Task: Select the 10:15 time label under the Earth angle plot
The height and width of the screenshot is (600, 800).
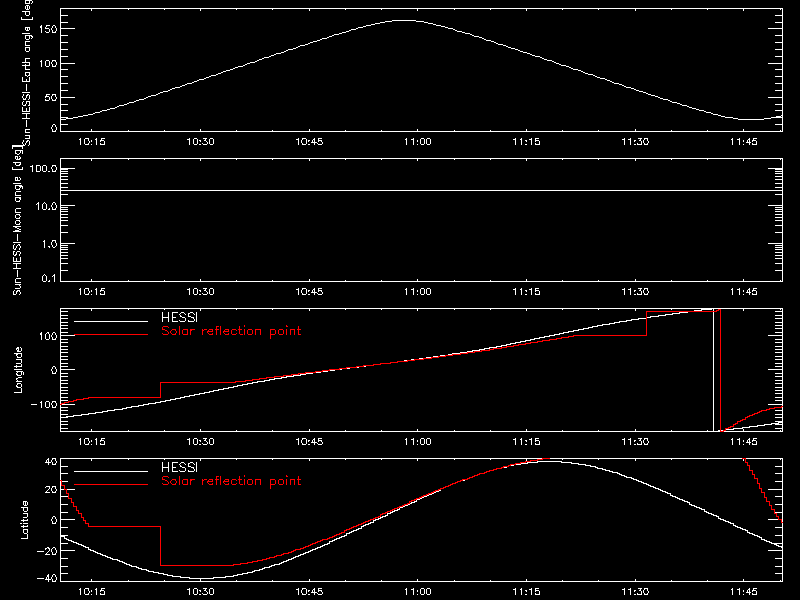Action: 92,142
